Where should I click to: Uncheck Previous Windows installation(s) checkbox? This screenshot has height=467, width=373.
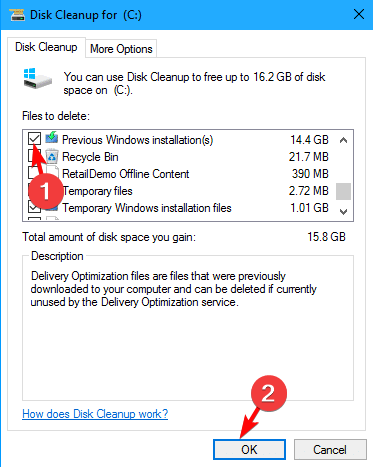coord(34,138)
